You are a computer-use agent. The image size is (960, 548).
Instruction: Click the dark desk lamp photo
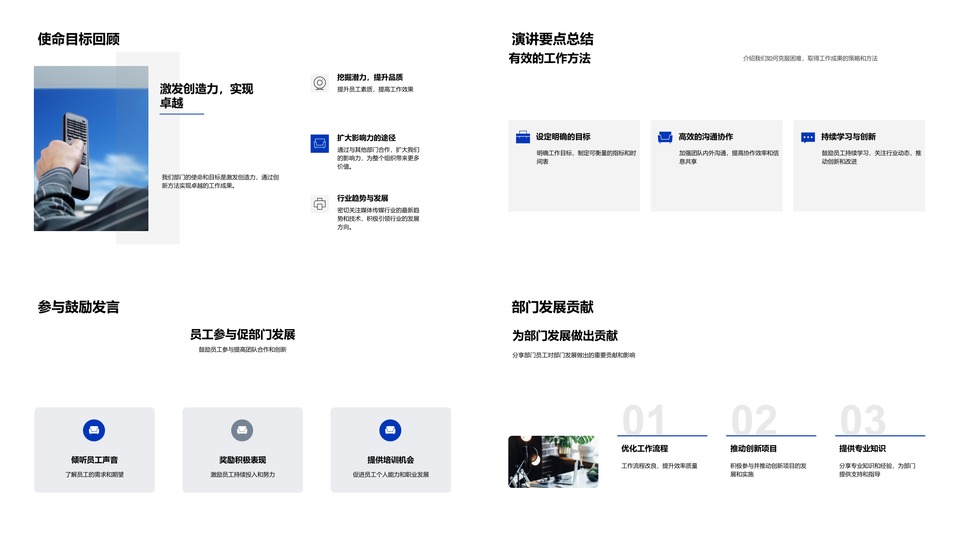pos(552,461)
